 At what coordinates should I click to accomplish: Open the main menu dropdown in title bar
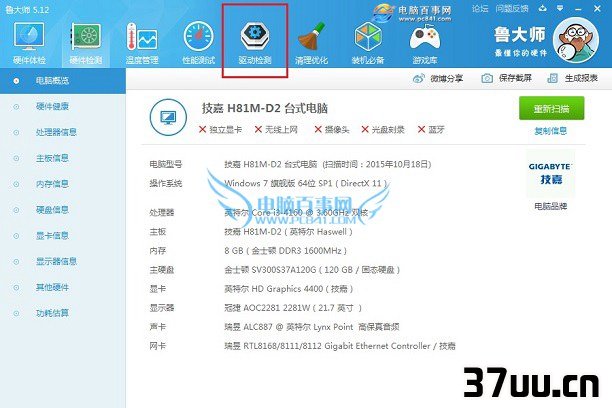click(560, 8)
